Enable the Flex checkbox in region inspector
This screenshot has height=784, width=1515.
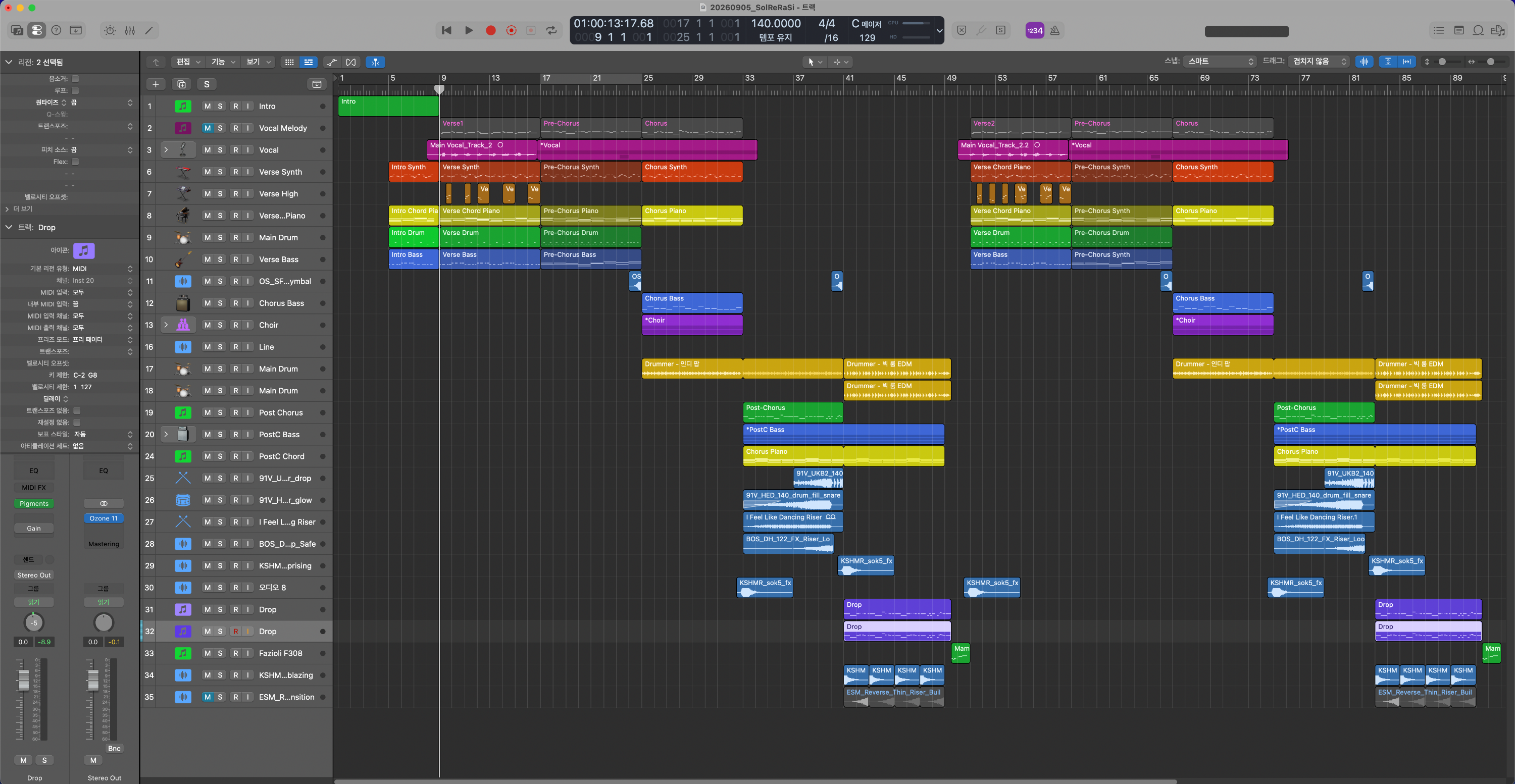coord(75,162)
